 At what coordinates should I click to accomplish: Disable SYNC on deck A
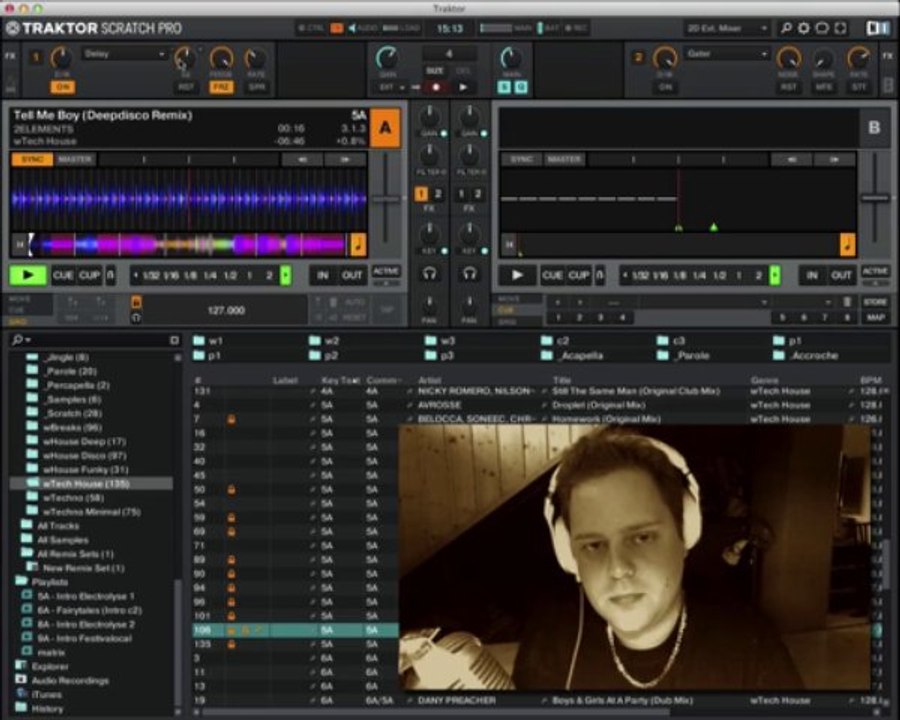coord(32,159)
